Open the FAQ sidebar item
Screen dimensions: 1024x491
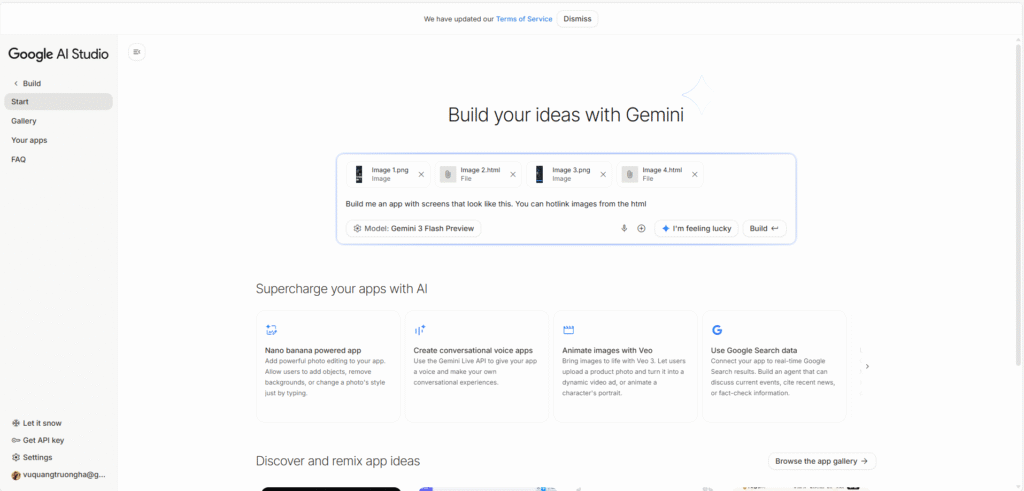tap(19, 159)
